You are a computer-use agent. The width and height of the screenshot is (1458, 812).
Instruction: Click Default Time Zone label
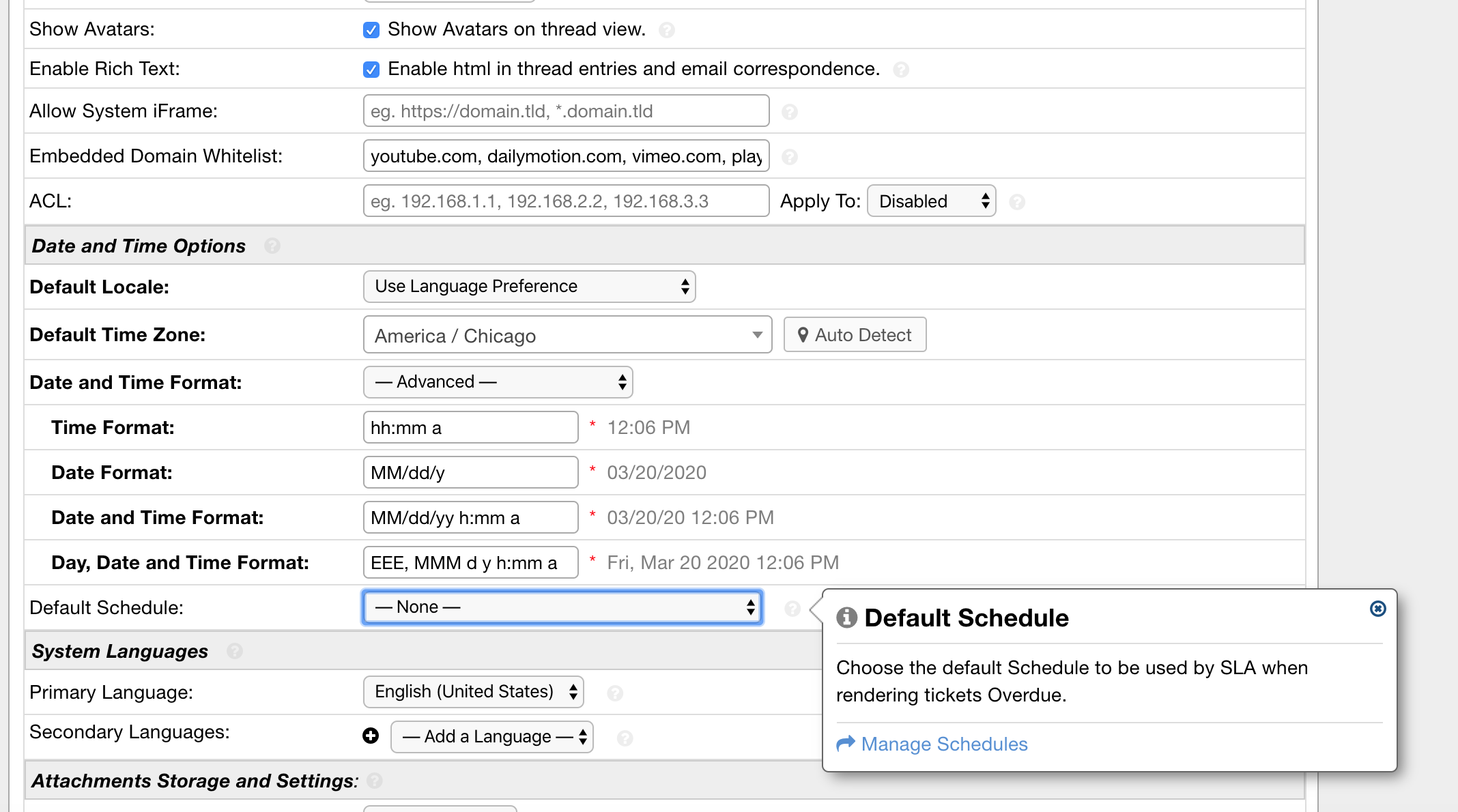(117, 335)
